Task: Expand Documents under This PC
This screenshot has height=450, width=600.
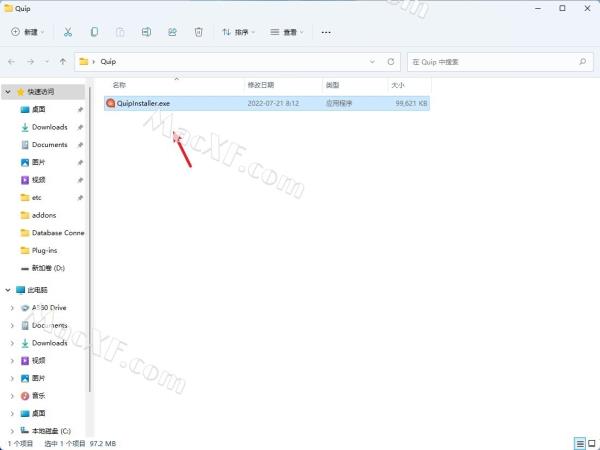Action: click(x=12, y=325)
